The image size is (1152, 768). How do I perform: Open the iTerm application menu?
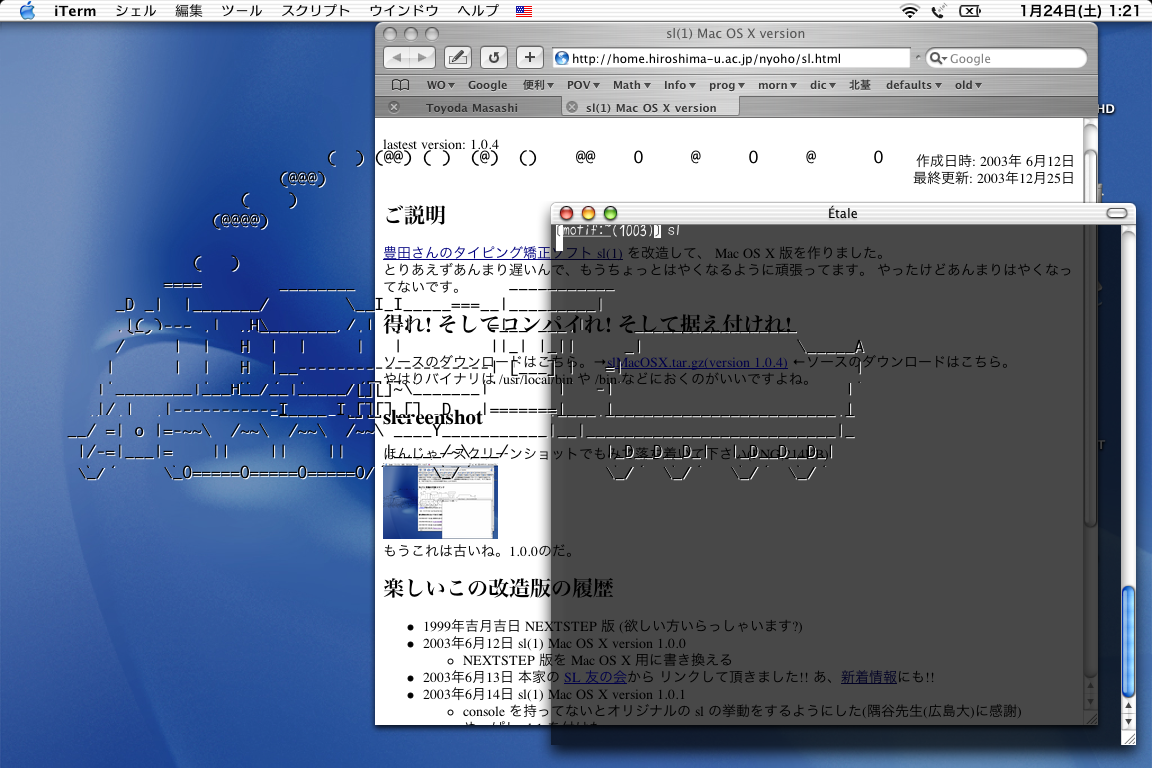click(76, 11)
